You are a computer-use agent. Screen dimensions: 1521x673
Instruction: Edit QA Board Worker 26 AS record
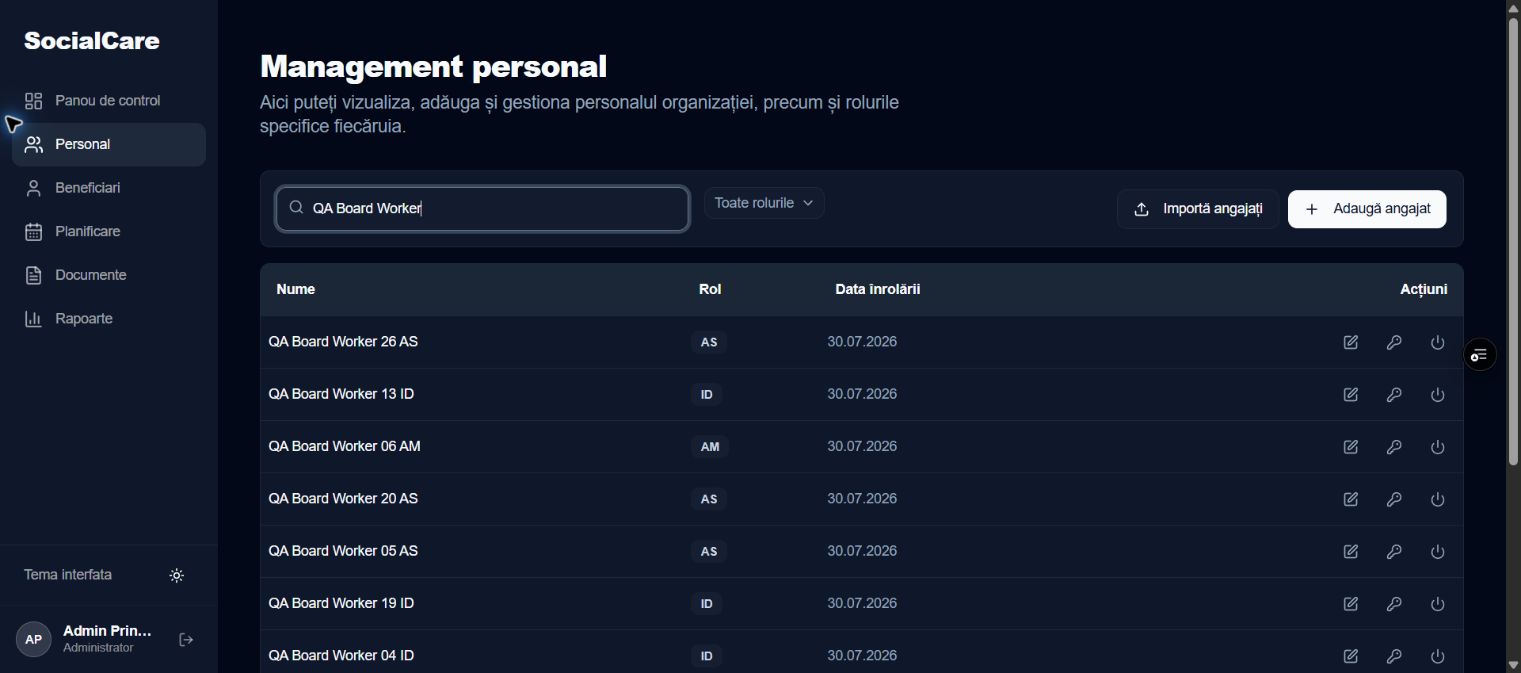1351,343
